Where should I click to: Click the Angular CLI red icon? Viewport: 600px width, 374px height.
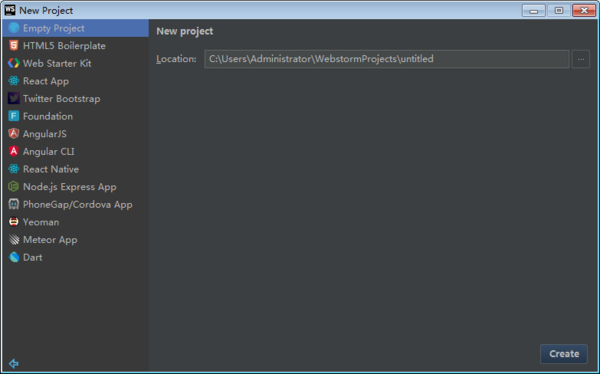coord(14,151)
